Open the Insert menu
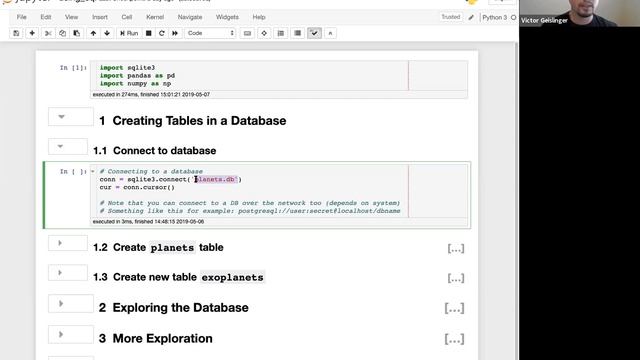 pos(100,17)
